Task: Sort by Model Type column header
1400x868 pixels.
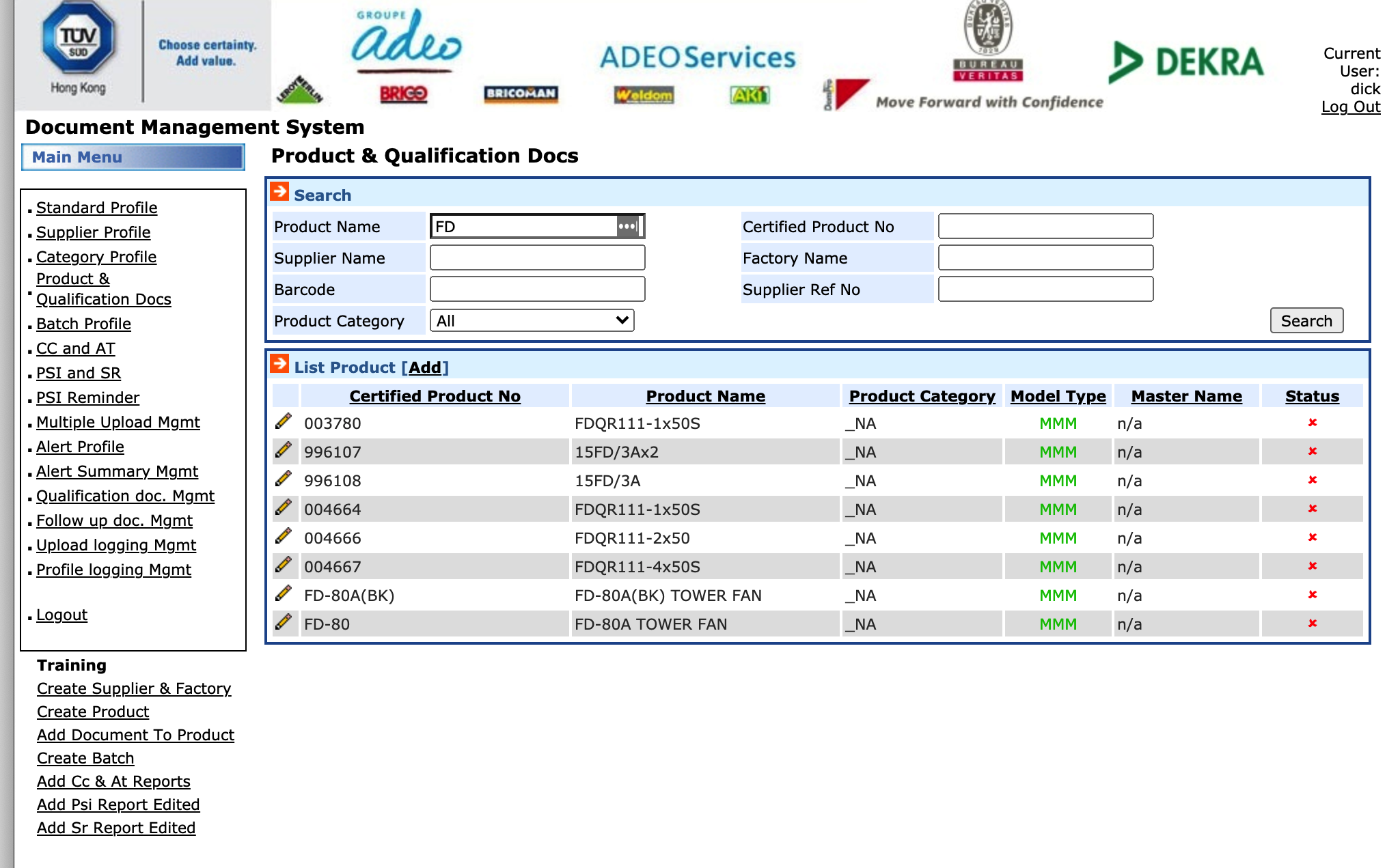Action: [x=1058, y=396]
